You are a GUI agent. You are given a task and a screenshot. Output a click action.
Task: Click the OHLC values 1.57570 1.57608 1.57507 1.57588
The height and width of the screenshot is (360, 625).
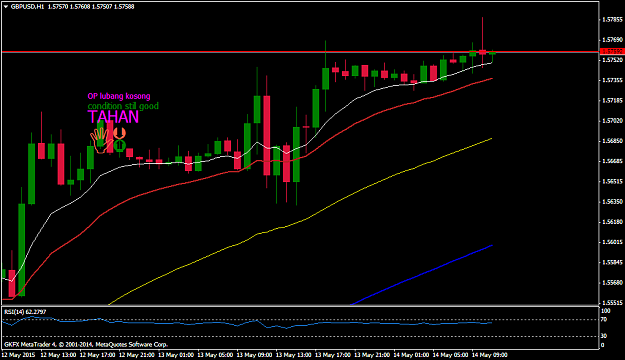91,7
